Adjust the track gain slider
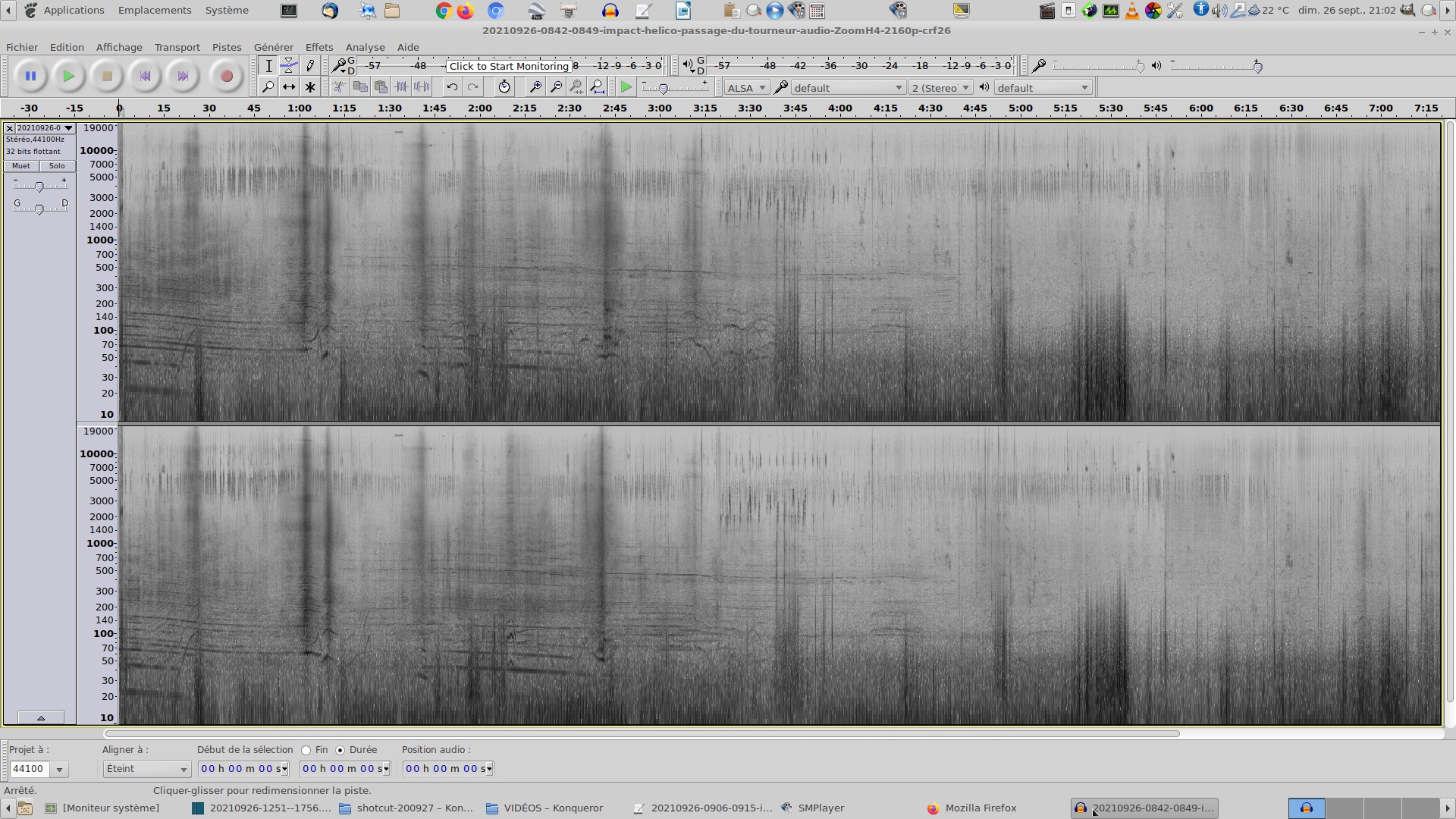The width and height of the screenshot is (1456, 819). click(39, 186)
